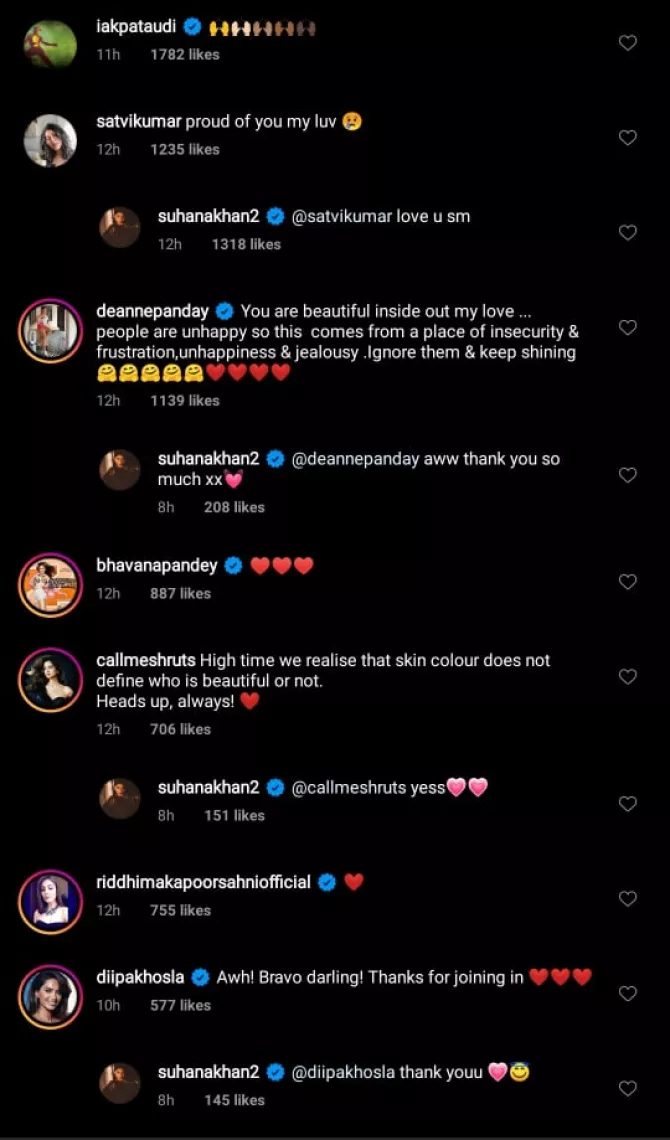
Task: Open diipakhosla's username profile
Action: pyautogui.click(x=139, y=977)
